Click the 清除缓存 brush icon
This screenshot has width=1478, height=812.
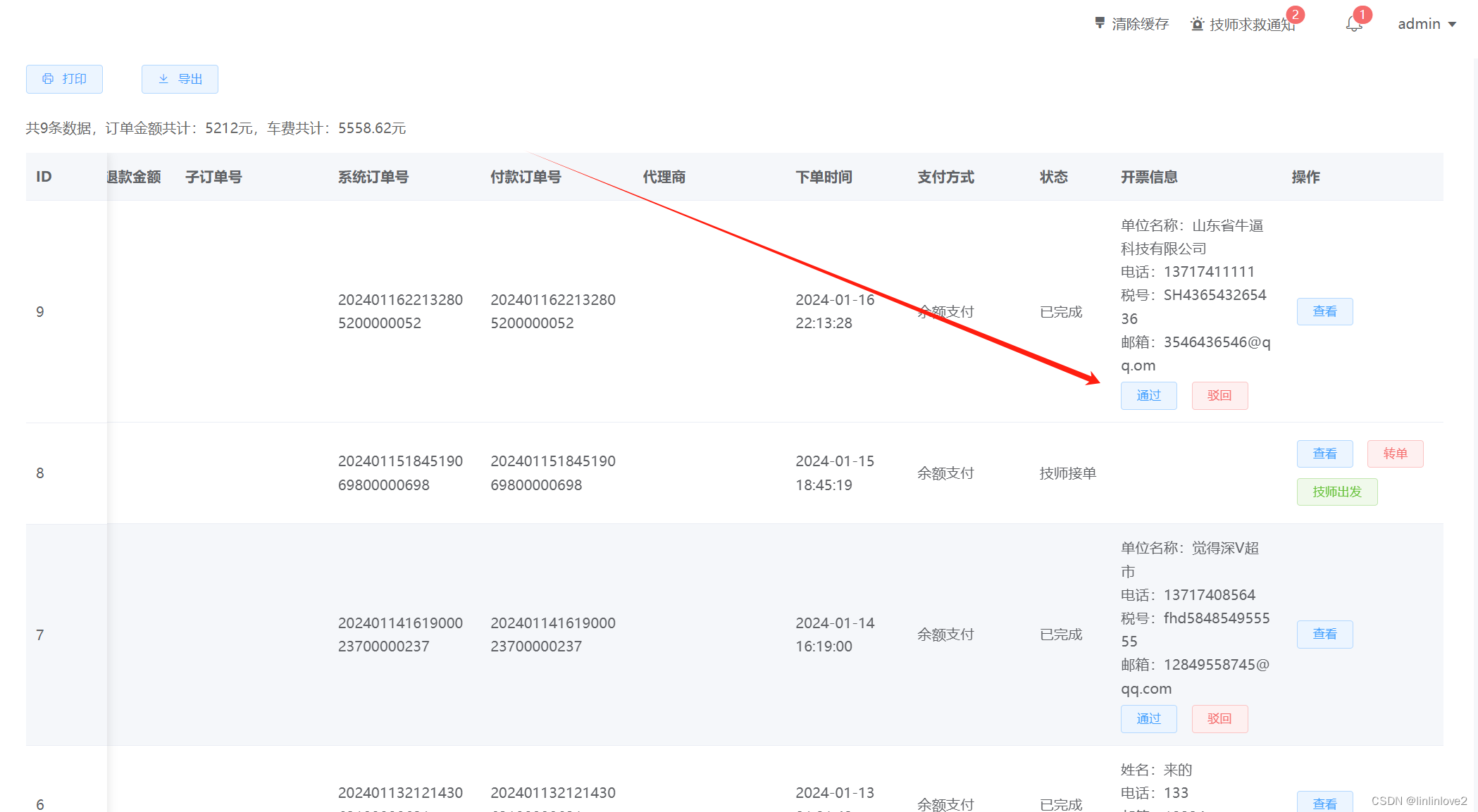(x=1100, y=23)
